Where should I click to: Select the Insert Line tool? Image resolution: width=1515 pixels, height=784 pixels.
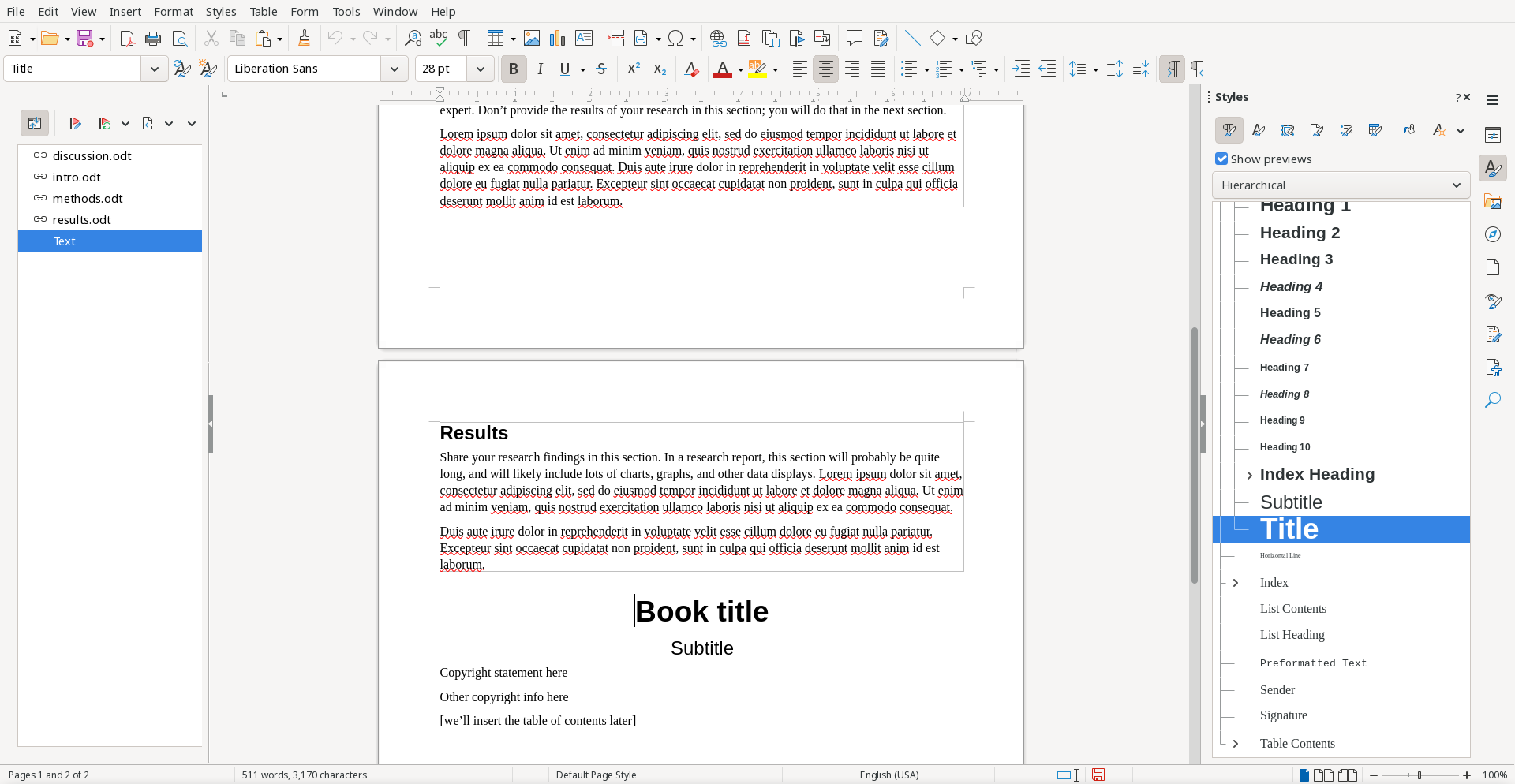[x=912, y=38]
